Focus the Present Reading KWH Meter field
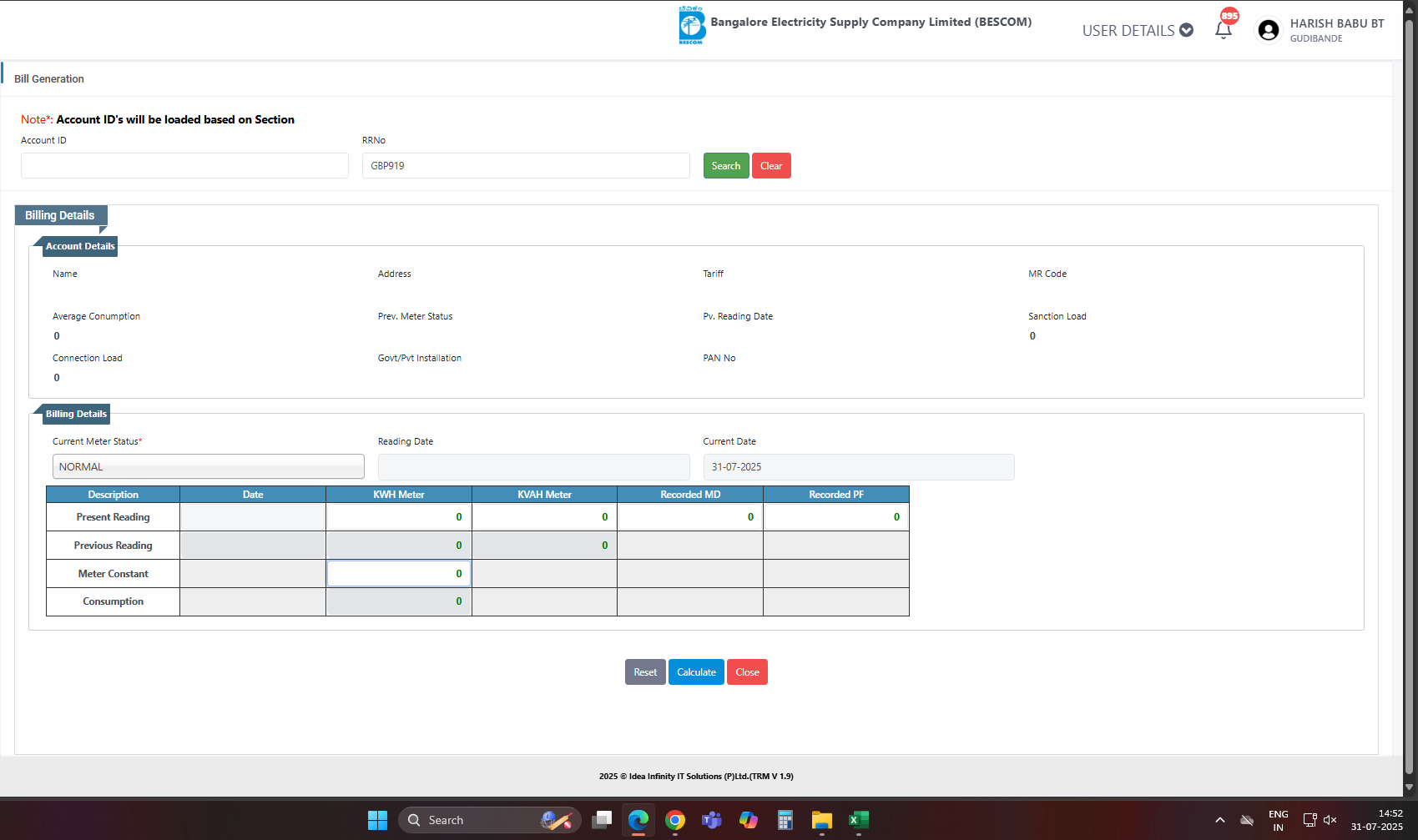Viewport: 1418px width, 840px height. point(398,517)
